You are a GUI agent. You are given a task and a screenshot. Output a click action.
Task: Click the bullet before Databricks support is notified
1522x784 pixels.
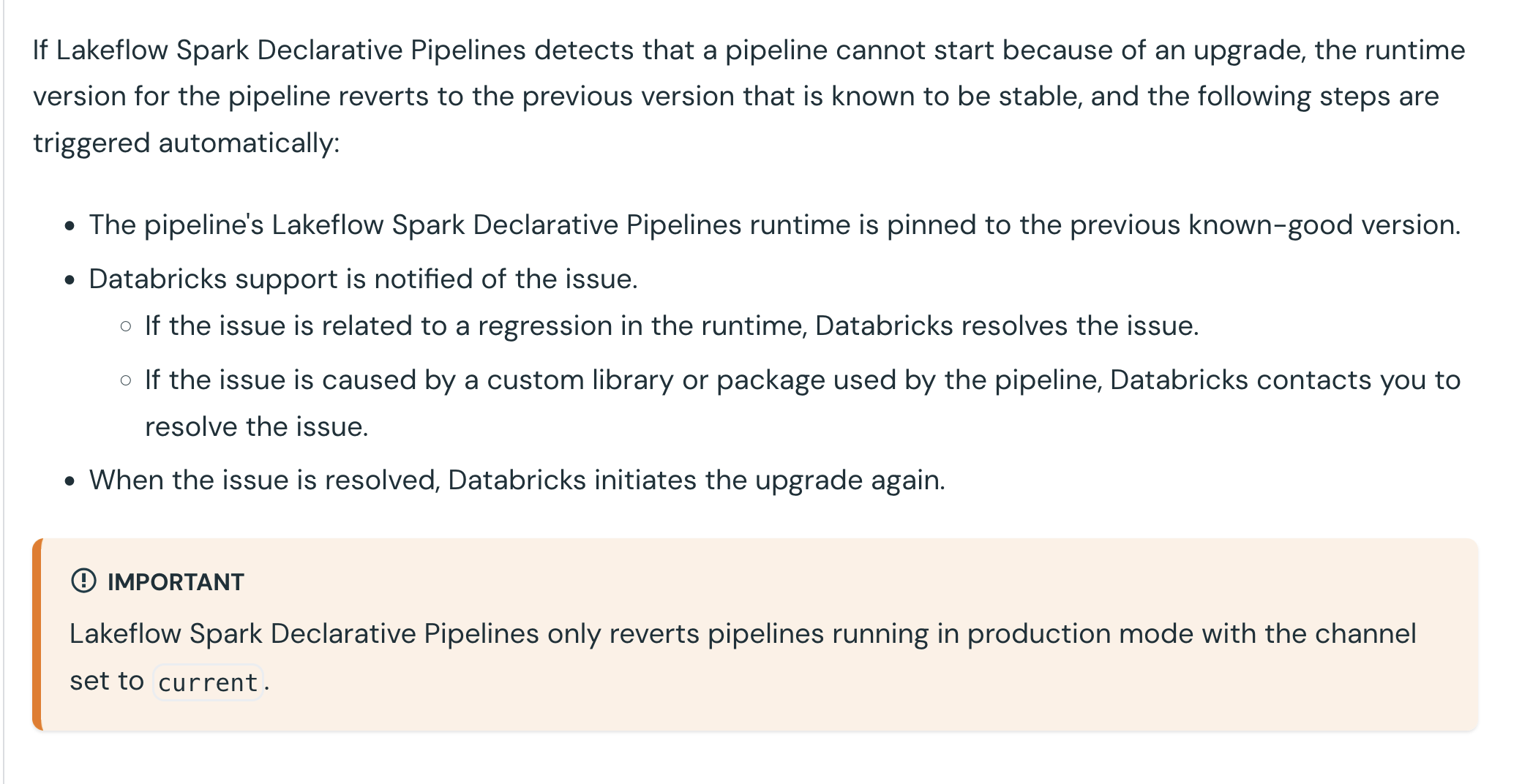[x=70, y=280]
